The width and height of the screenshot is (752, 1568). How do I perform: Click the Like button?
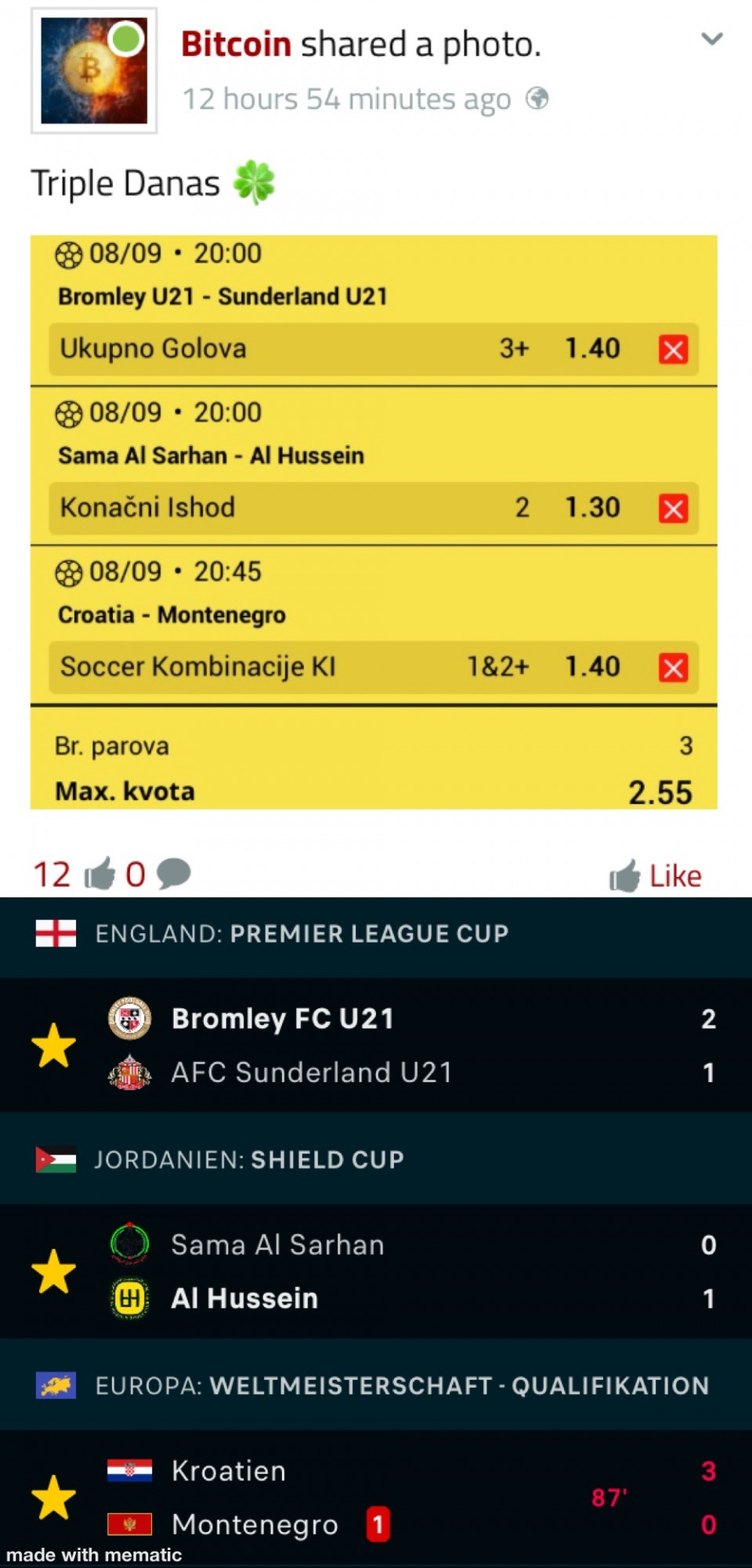[655, 875]
